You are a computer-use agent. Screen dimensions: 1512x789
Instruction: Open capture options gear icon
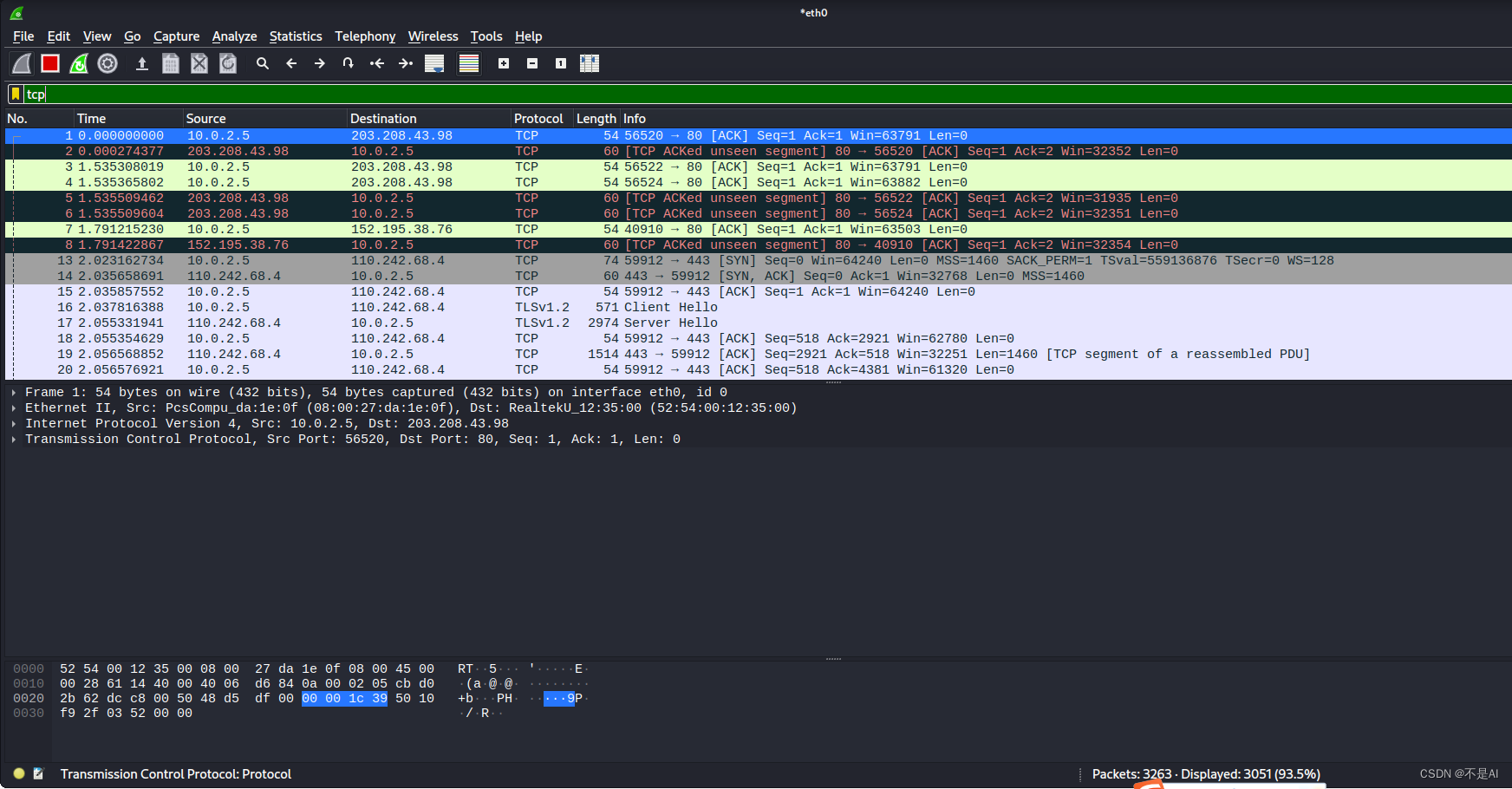pyautogui.click(x=108, y=63)
